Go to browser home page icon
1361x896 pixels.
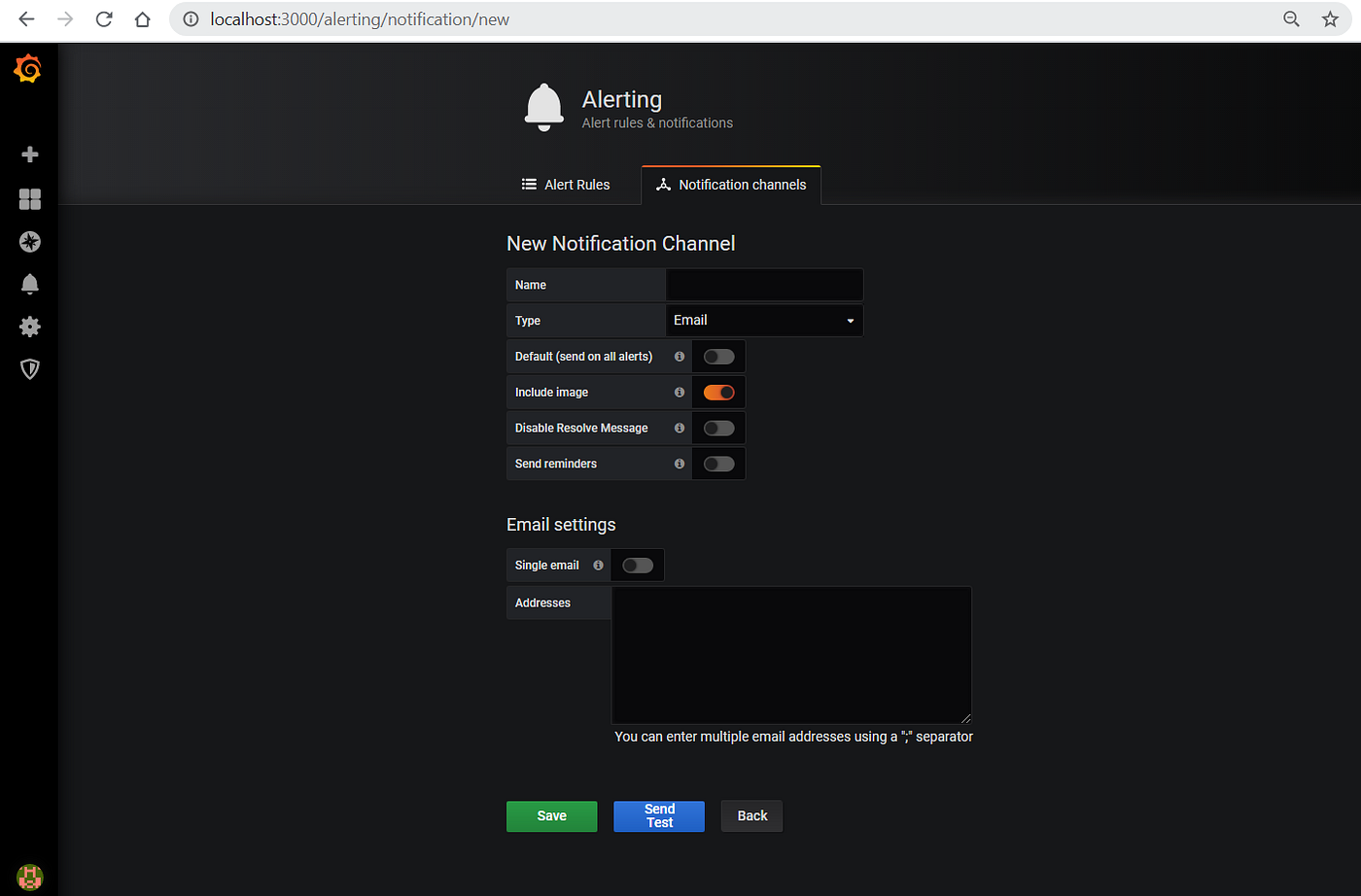(x=143, y=19)
